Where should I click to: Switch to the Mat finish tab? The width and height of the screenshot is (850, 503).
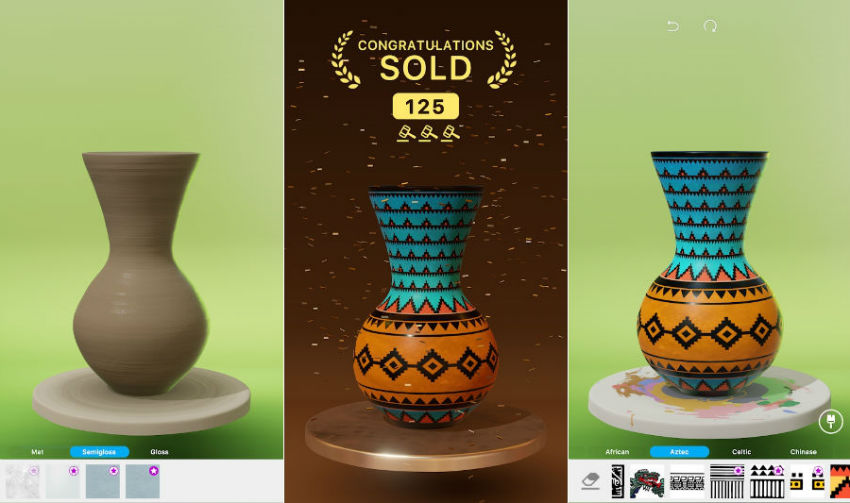[x=37, y=452]
